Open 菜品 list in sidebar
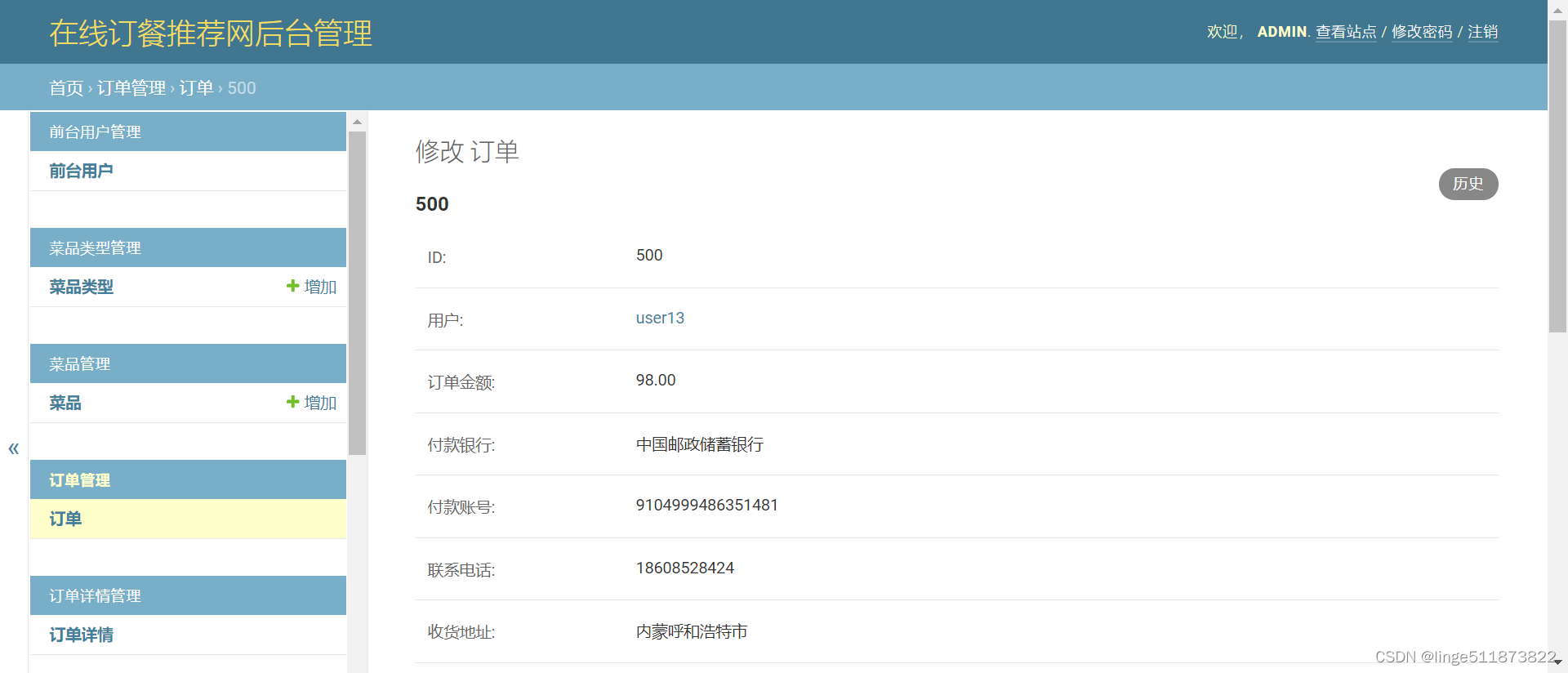Viewport: 1568px width, 673px height. coord(65,403)
